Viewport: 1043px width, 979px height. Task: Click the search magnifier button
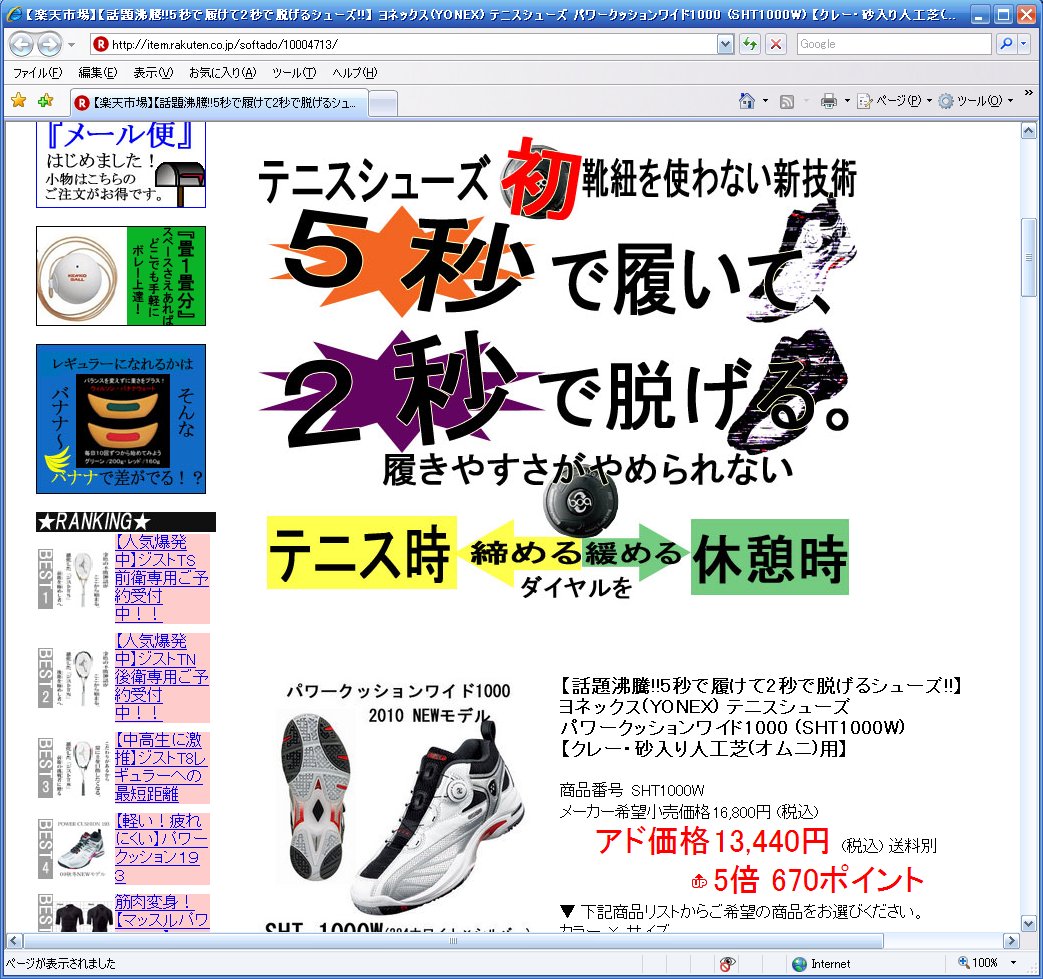coord(1006,44)
